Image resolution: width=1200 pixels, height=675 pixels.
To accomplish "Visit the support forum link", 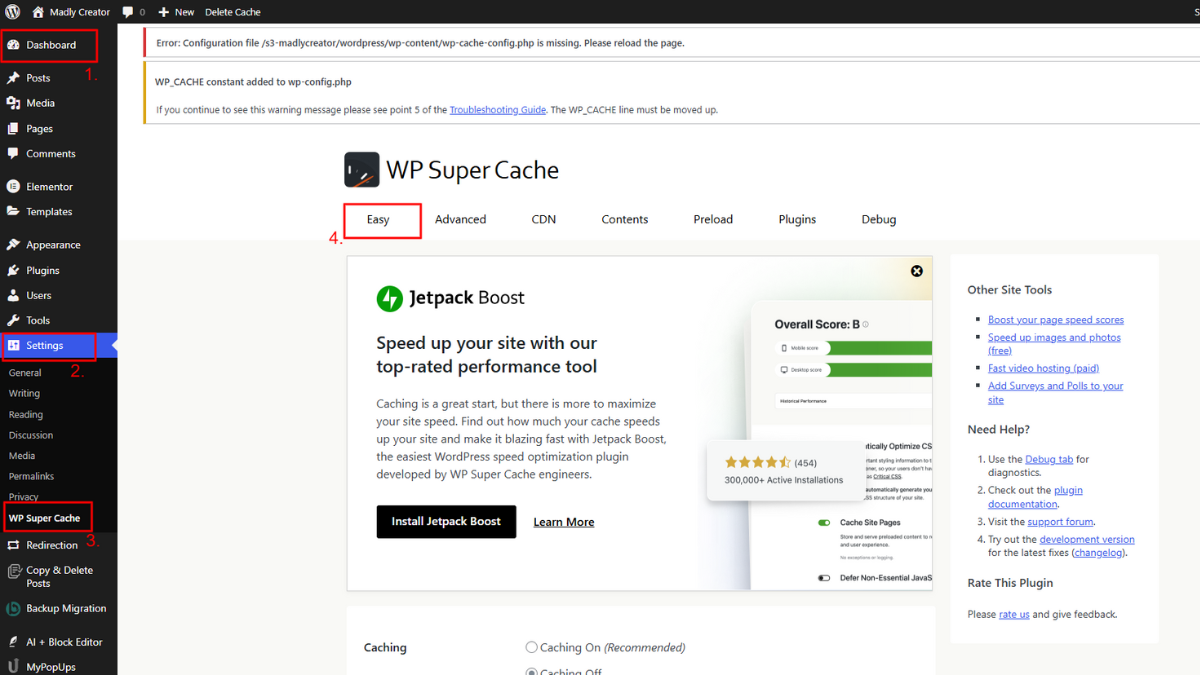I will coord(1060,521).
